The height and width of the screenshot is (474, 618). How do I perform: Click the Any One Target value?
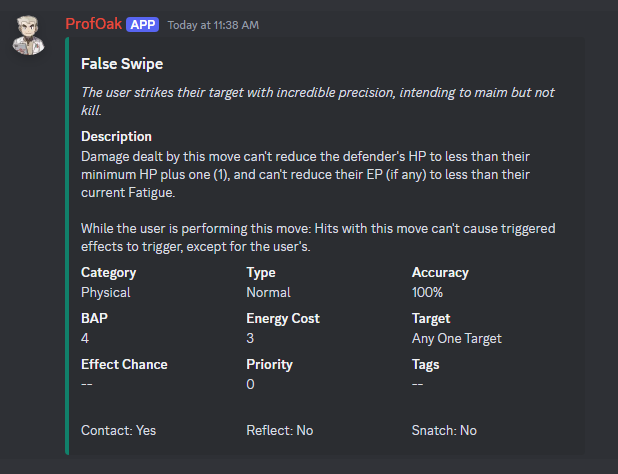pyautogui.click(x=456, y=338)
